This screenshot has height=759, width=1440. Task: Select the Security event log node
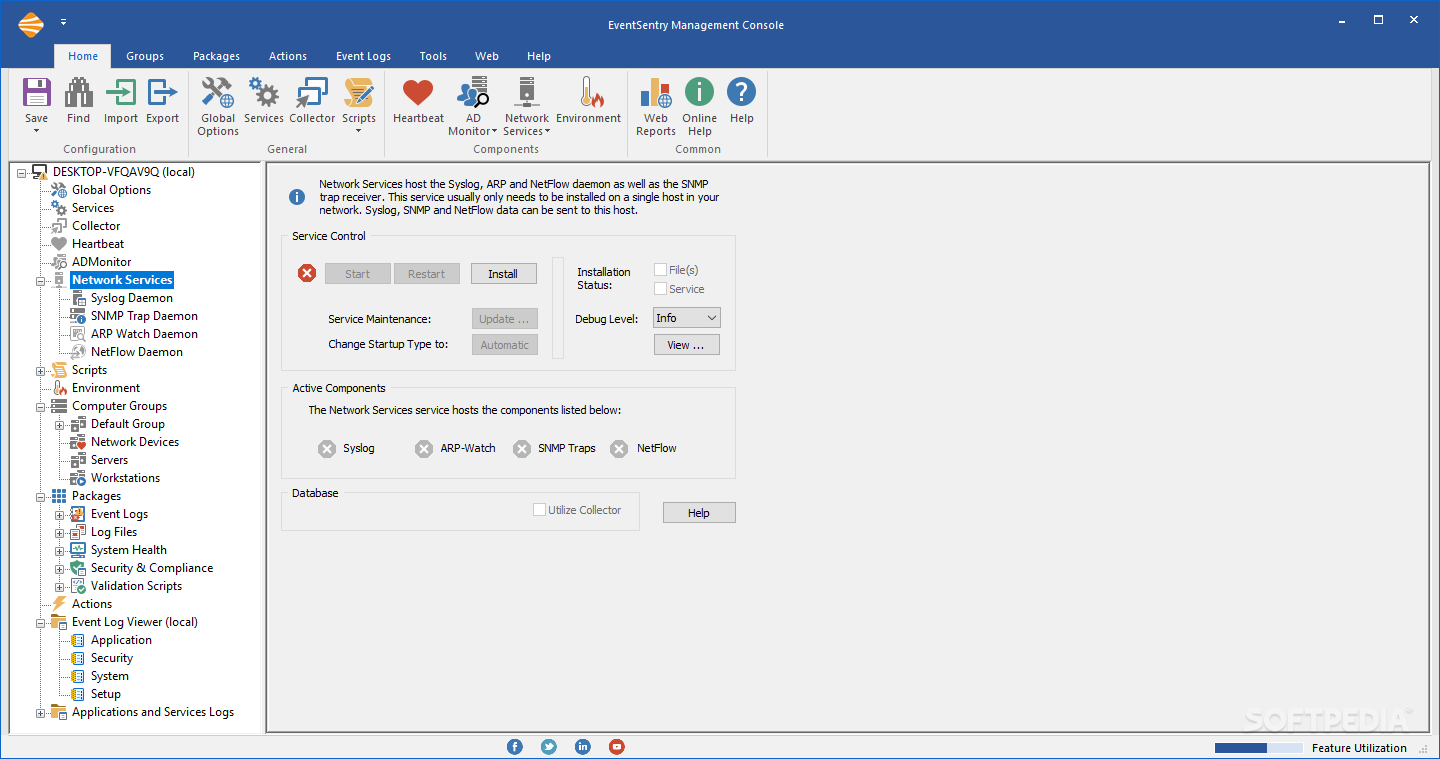click(112, 658)
